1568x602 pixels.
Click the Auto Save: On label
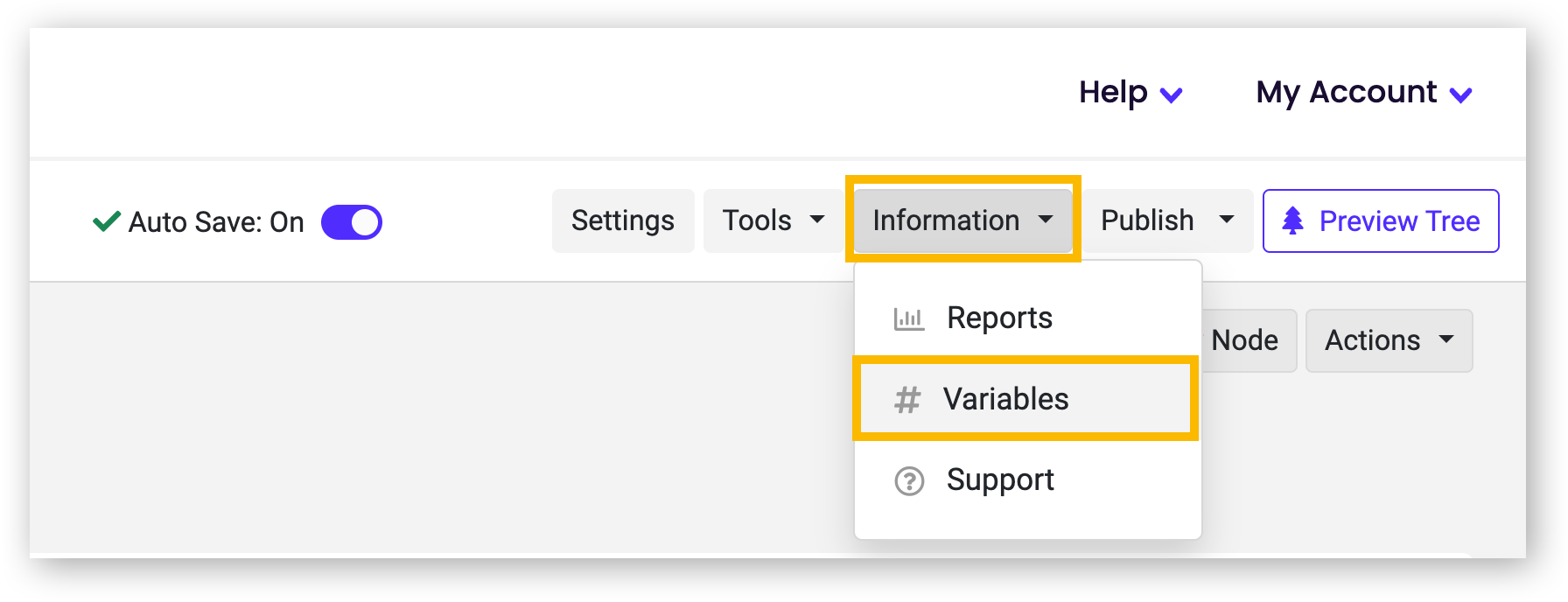pyautogui.click(x=216, y=222)
